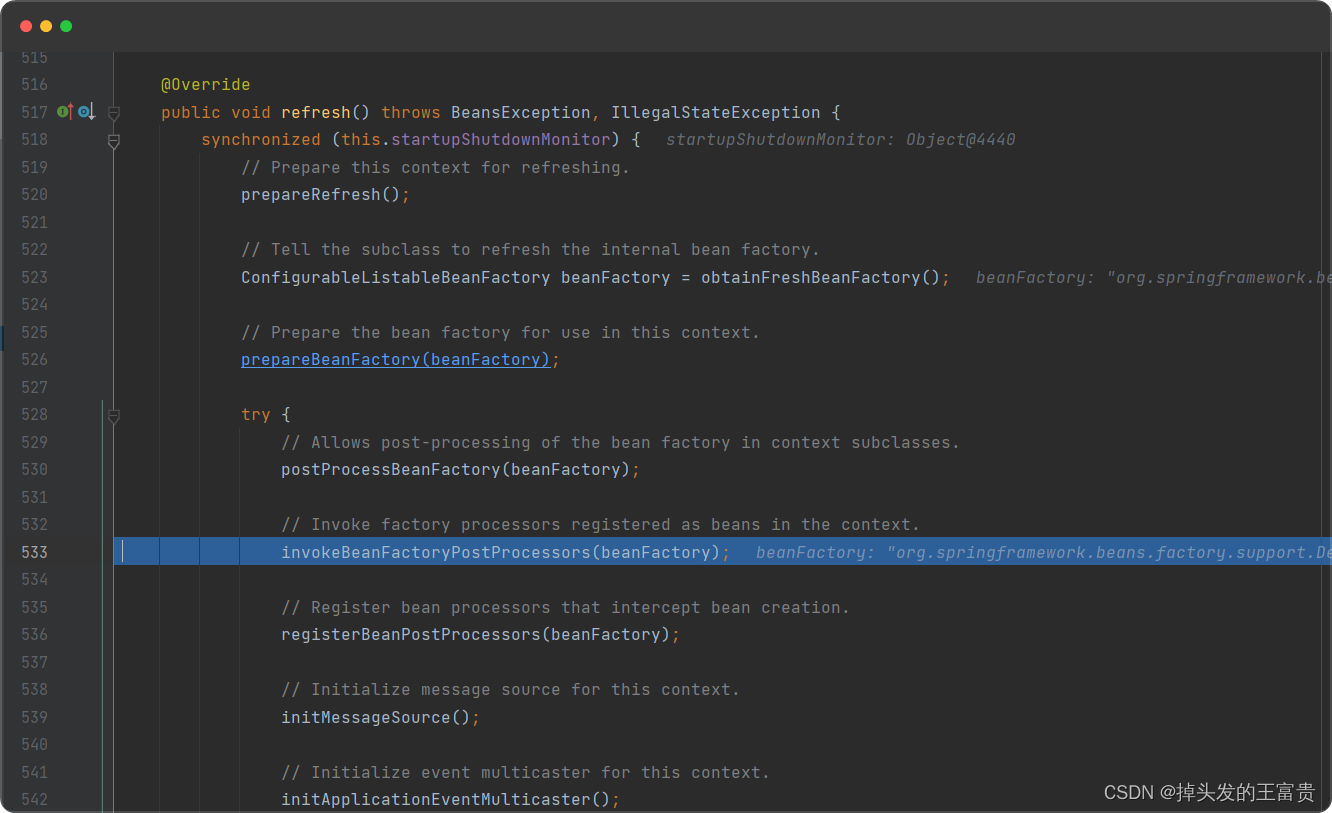The image size is (1332, 813).
Task: Click startupShutdownMonitor field reference
Action: tap(501, 140)
